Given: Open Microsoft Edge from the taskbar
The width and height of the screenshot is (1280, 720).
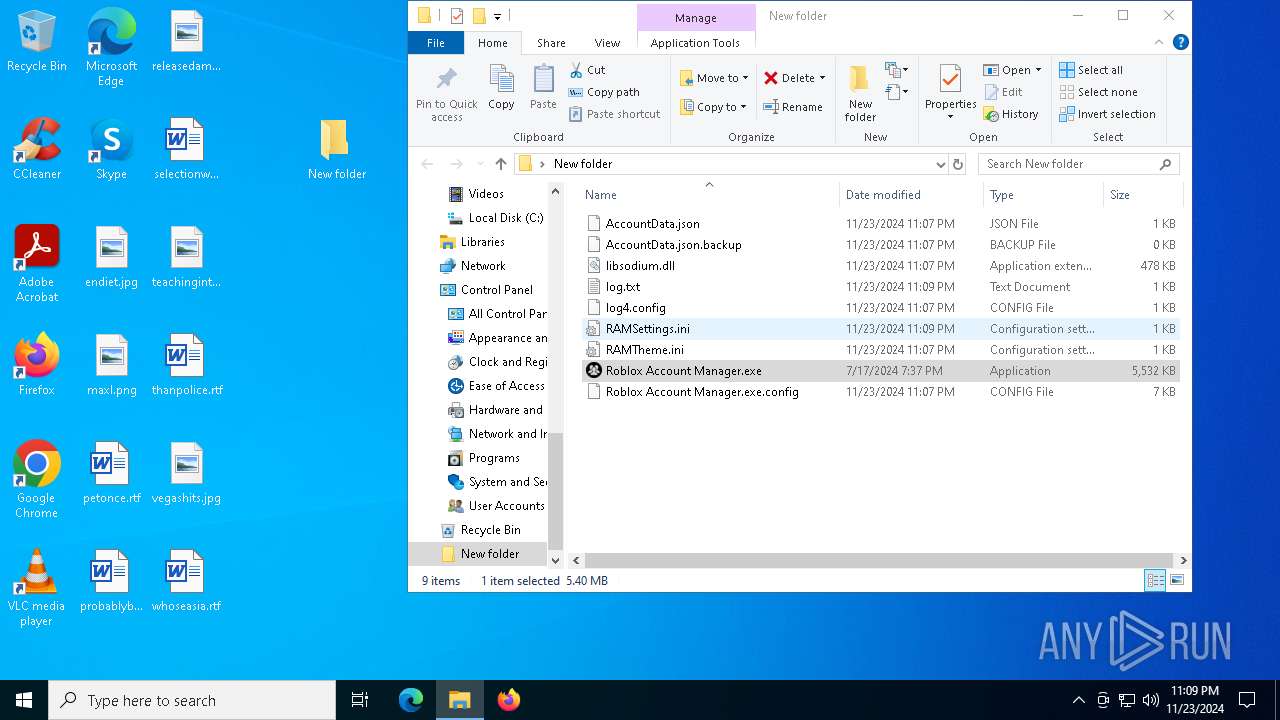Looking at the screenshot, I should (x=411, y=700).
